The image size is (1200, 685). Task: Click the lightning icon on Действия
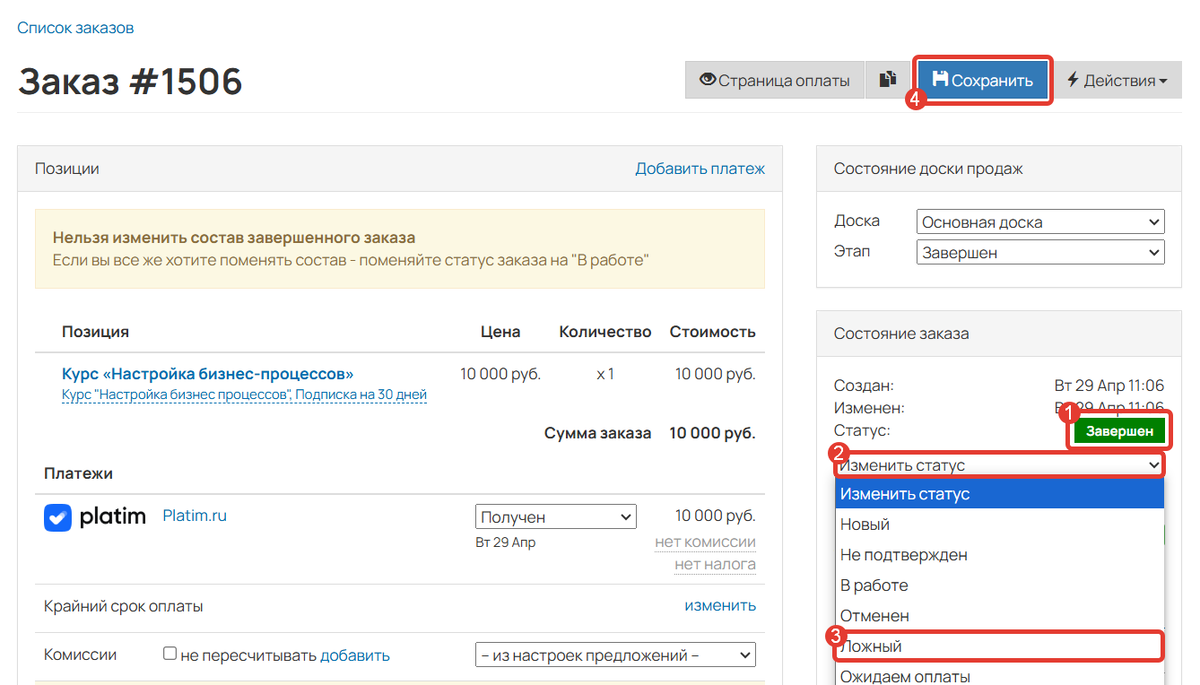pos(1073,80)
